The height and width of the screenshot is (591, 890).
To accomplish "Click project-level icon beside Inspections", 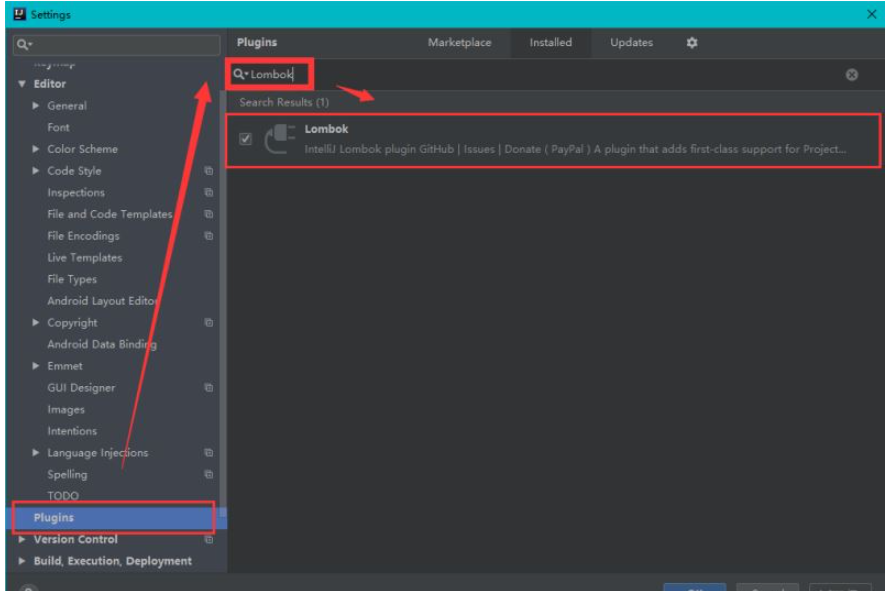I will tap(208, 192).
